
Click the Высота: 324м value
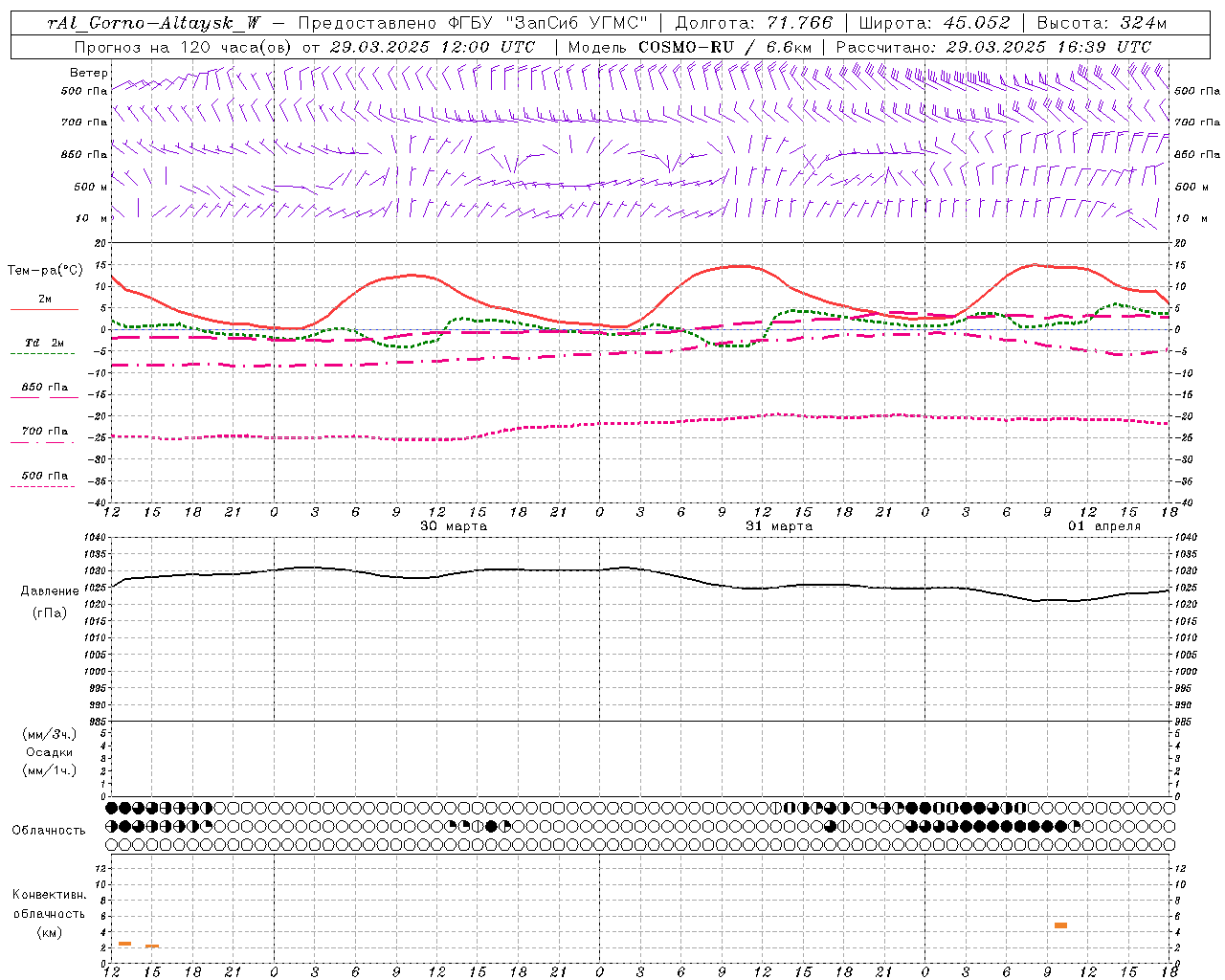coord(1102,23)
